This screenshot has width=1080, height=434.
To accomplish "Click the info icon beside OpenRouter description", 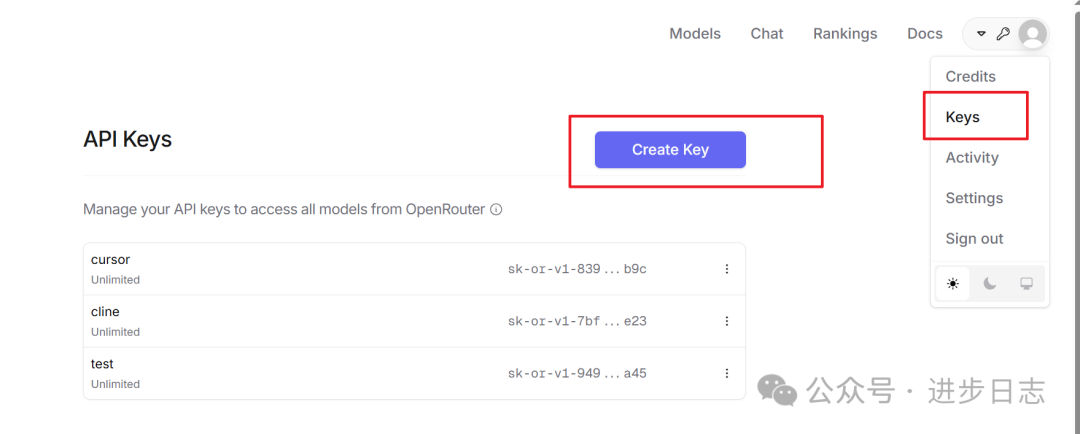I will pyautogui.click(x=496, y=209).
